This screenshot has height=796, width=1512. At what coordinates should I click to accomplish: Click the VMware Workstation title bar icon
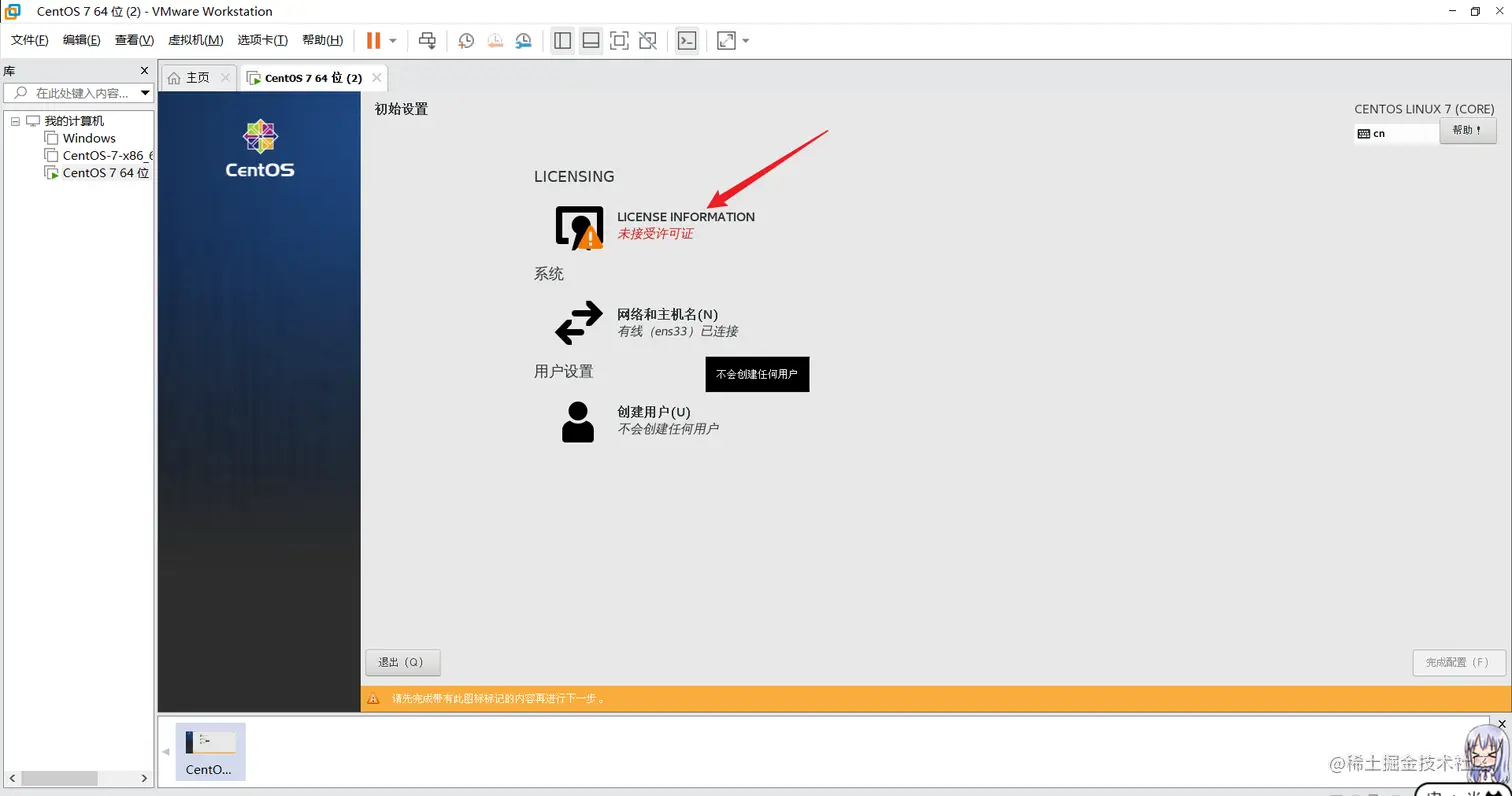pyautogui.click(x=13, y=11)
